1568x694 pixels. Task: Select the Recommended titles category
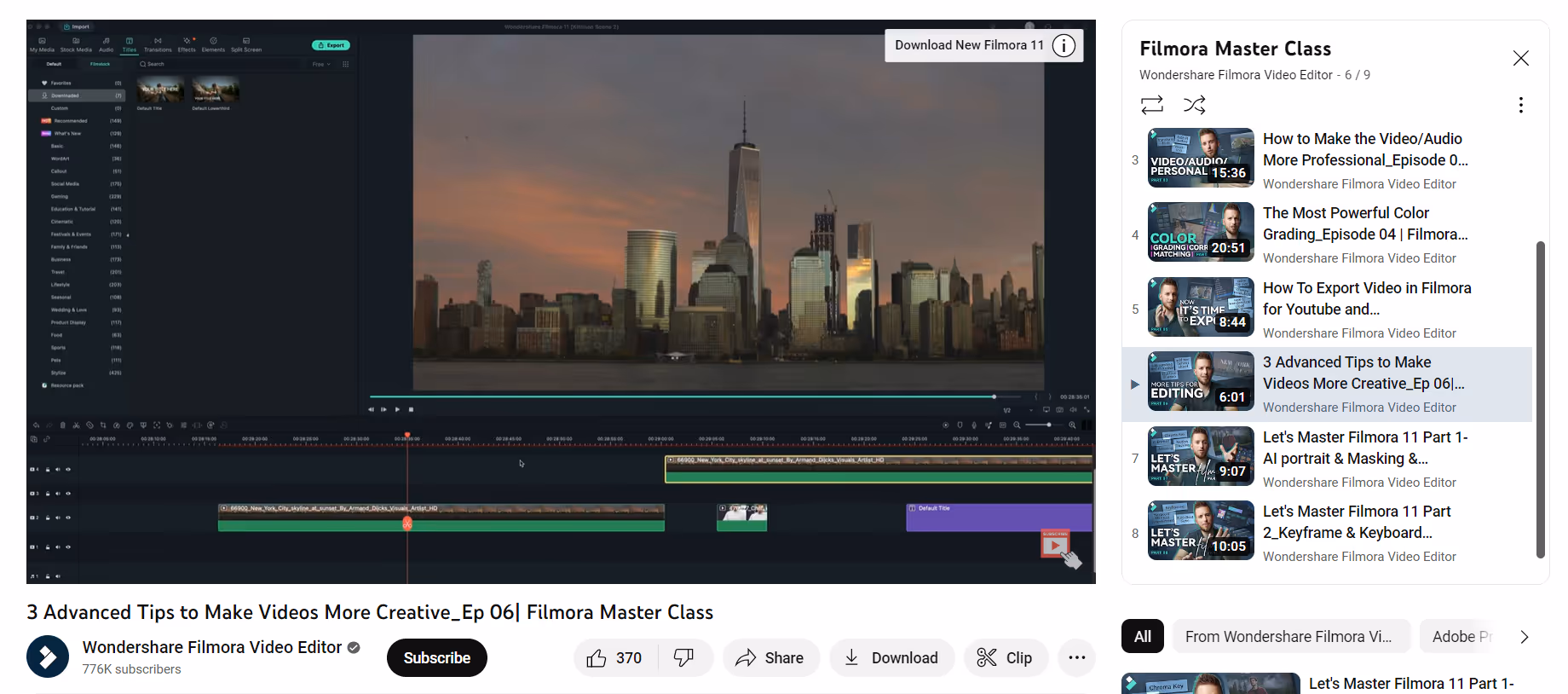click(x=77, y=121)
